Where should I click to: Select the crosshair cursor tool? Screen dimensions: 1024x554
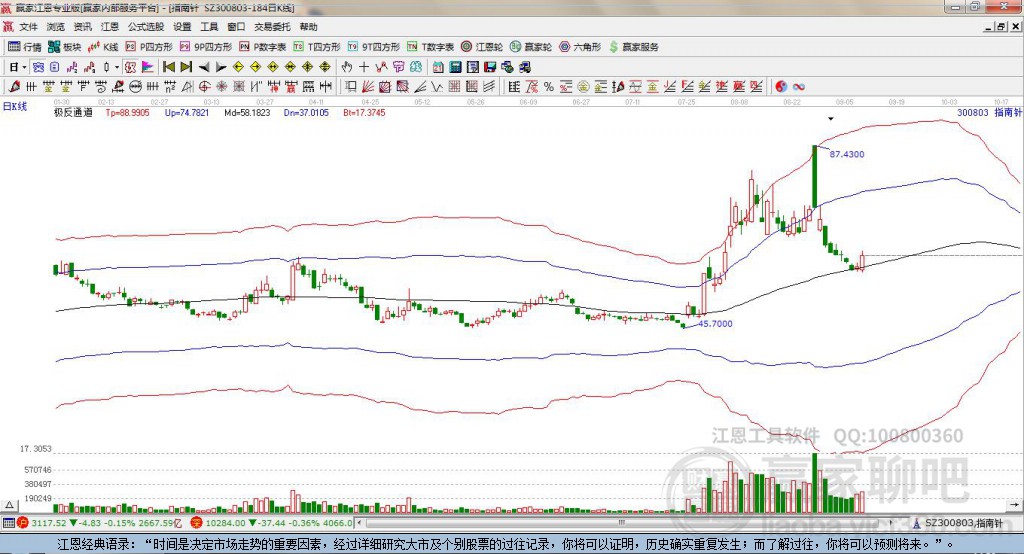click(x=364, y=67)
